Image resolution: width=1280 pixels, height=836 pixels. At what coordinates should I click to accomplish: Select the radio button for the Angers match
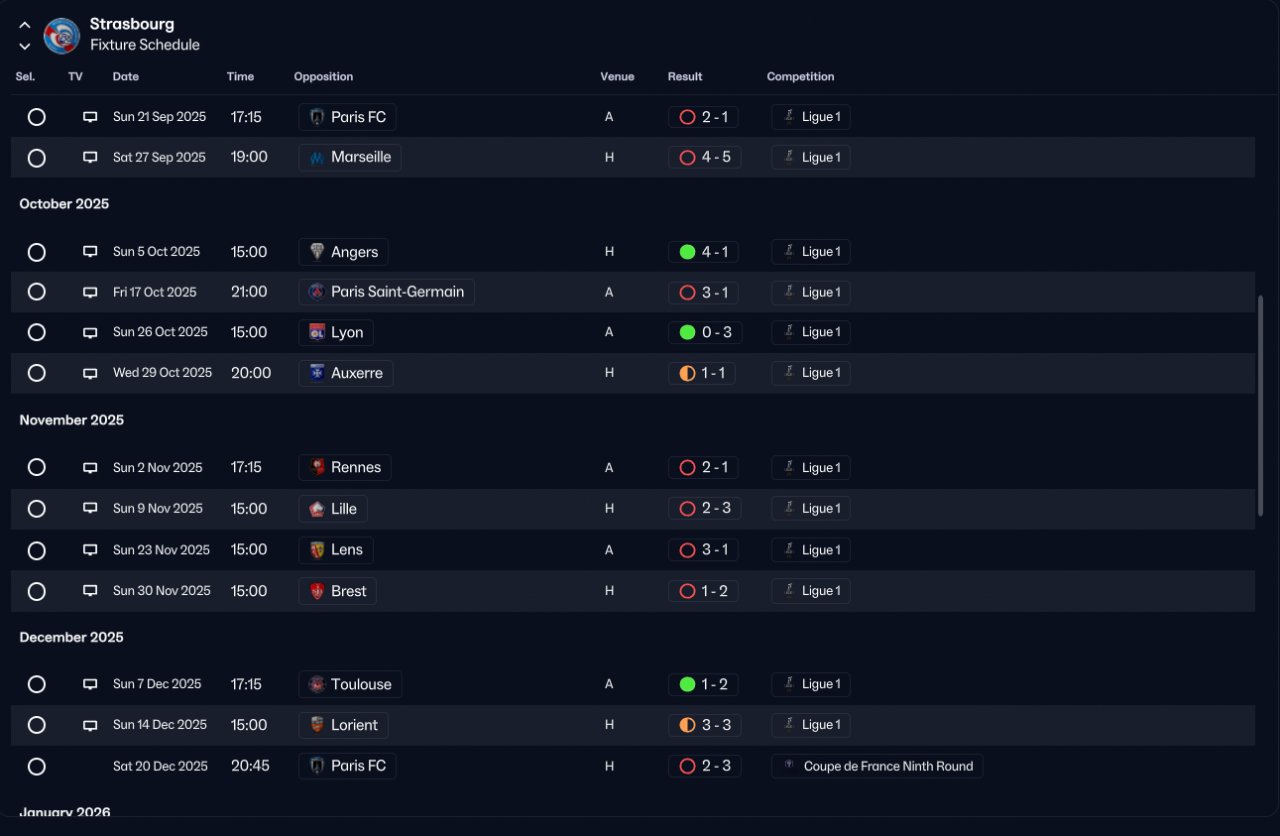coord(37,252)
